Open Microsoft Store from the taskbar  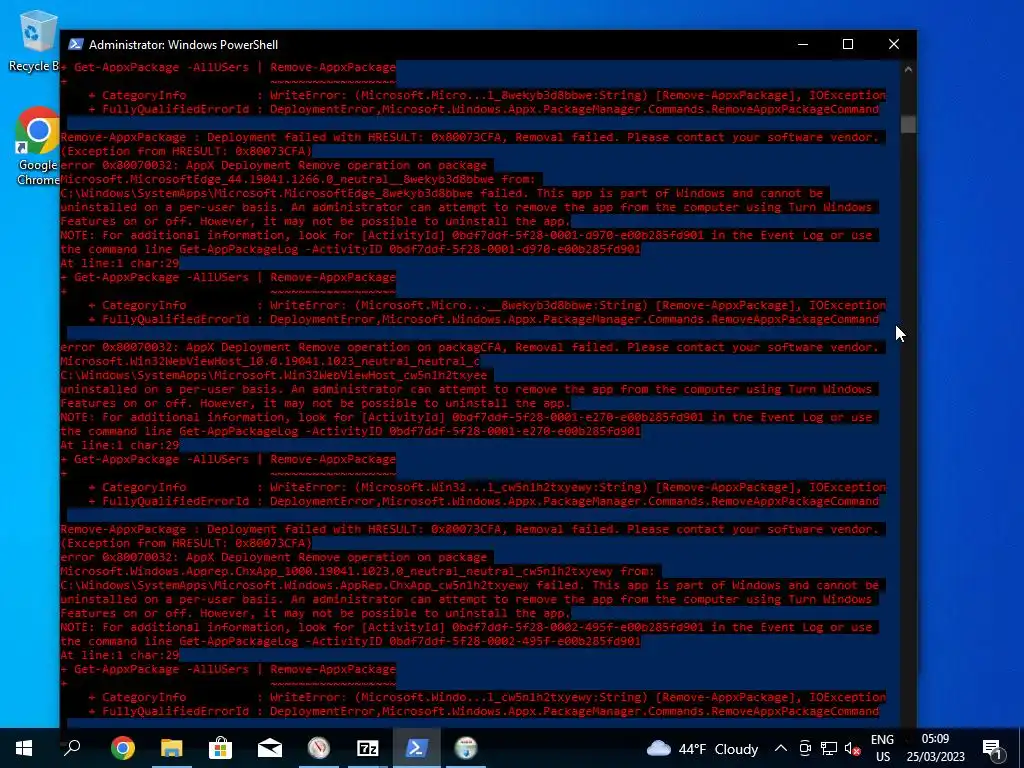click(221, 748)
